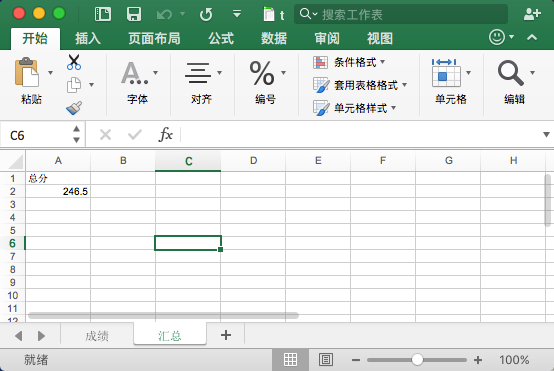554x371 pixels.
Task: Go to next sheet with right arrow
Action: pos(41,336)
